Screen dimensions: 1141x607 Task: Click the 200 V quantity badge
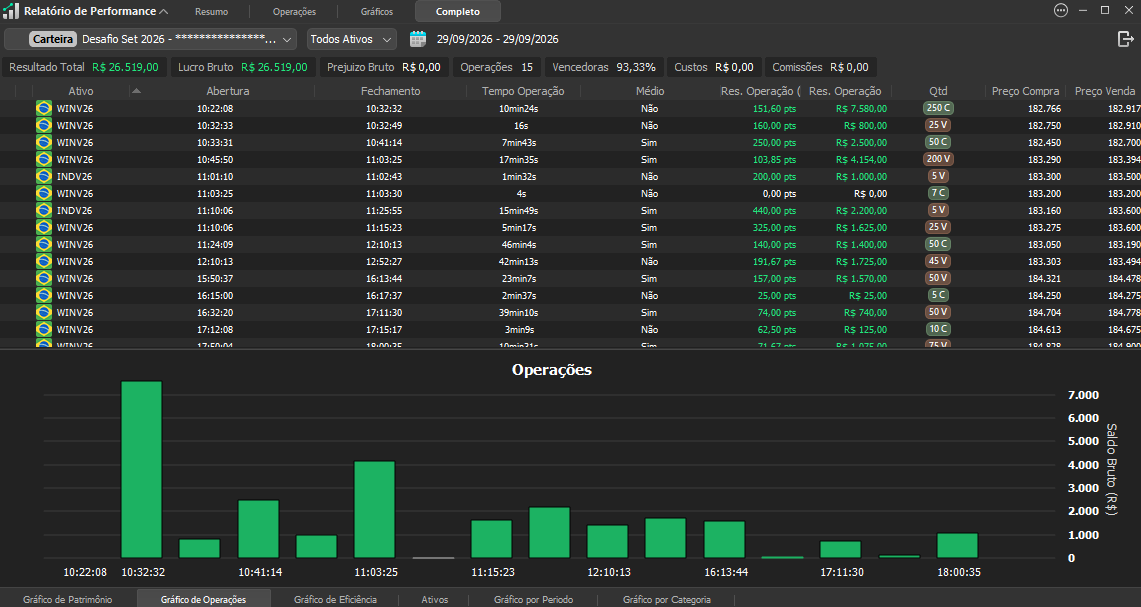[x=939, y=159]
